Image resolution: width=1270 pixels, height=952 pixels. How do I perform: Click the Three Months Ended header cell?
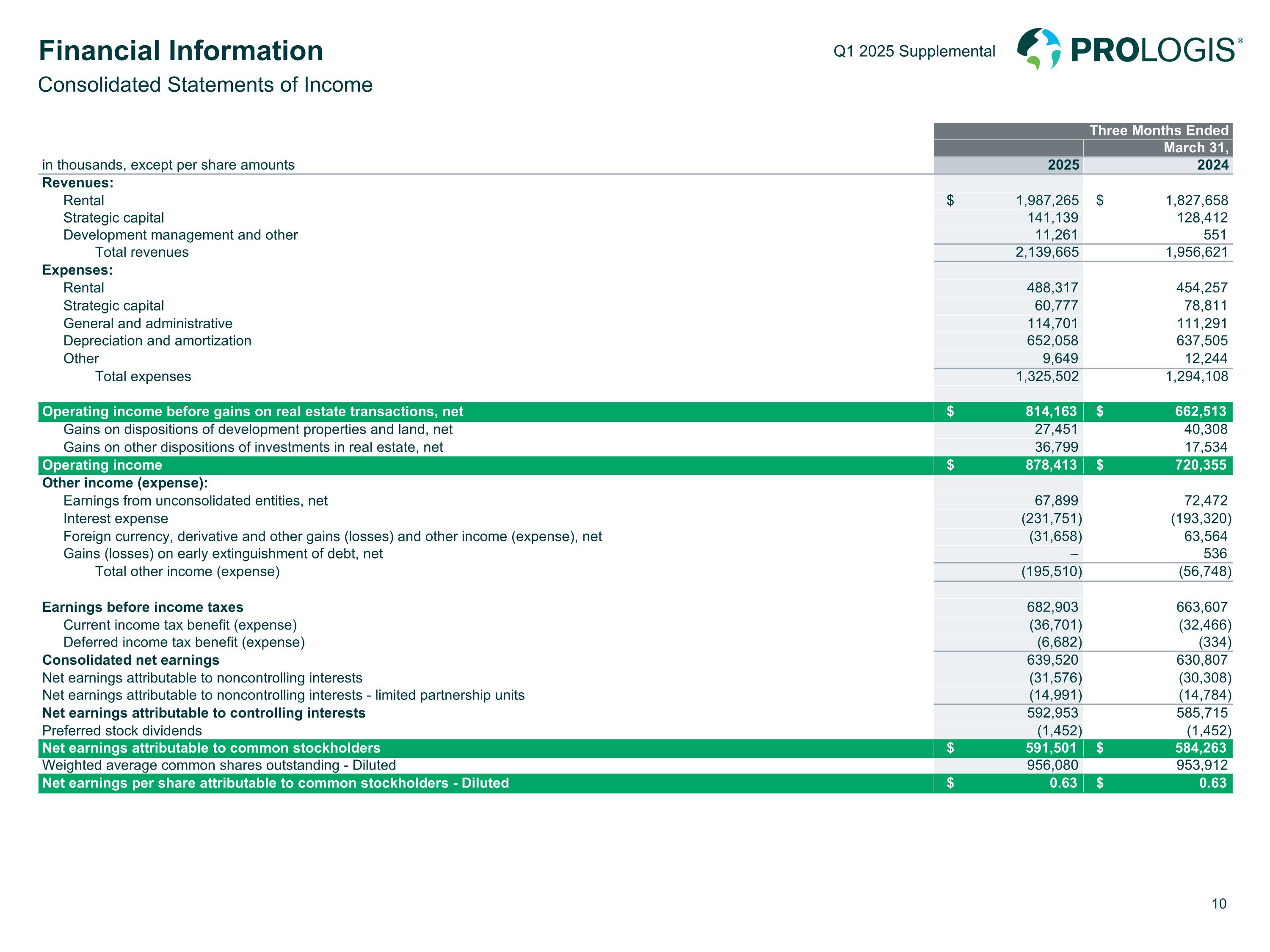click(1158, 131)
